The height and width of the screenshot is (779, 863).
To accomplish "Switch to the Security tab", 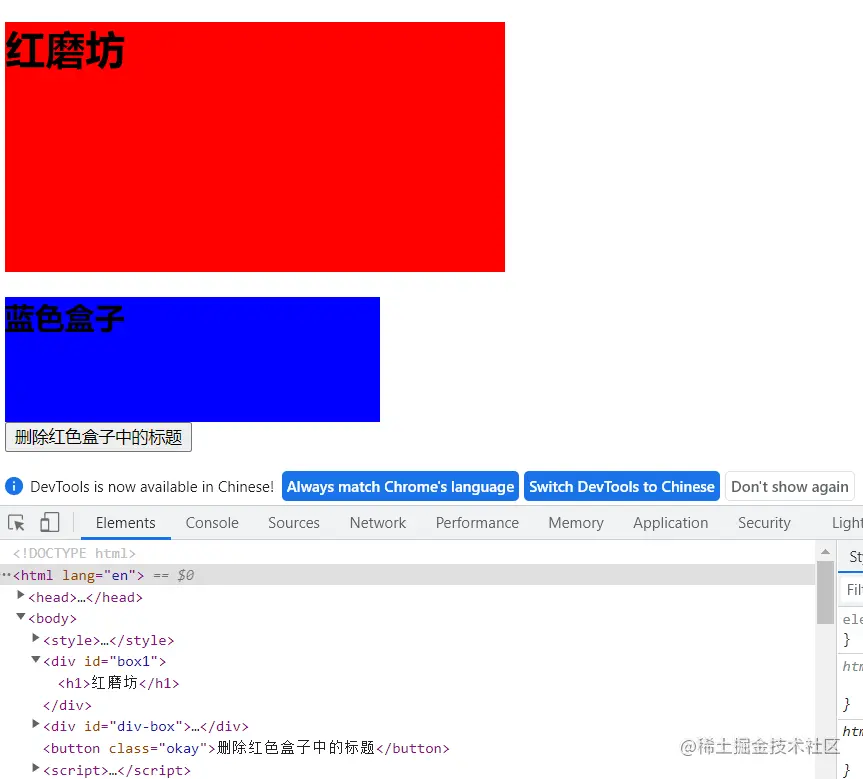I will pyautogui.click(x=764, y=523).
